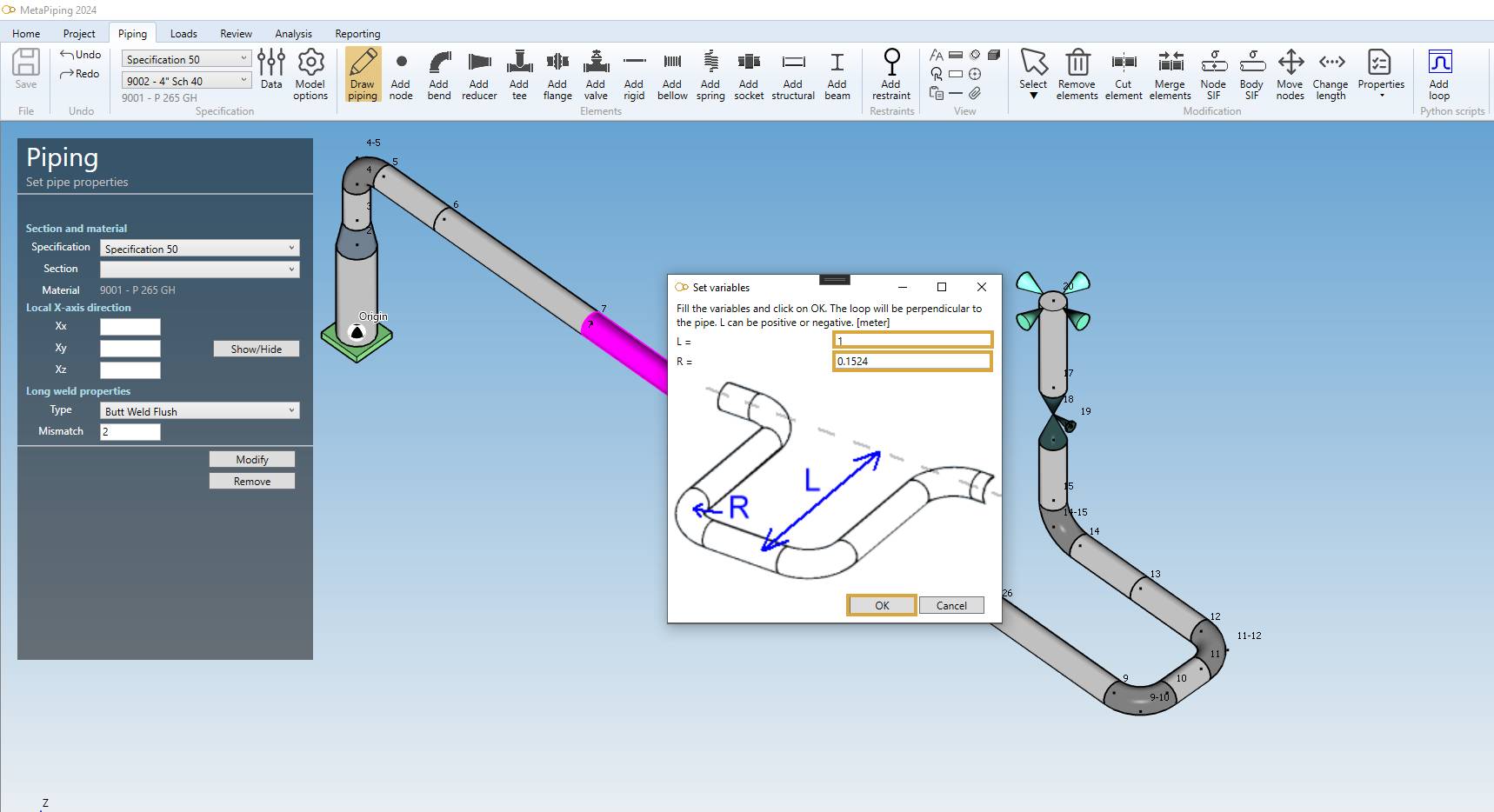Image resolution: width=1494 pixels, height=812 pixels.
Task: Switch to the Analysis tab
Action: point(293,34)
